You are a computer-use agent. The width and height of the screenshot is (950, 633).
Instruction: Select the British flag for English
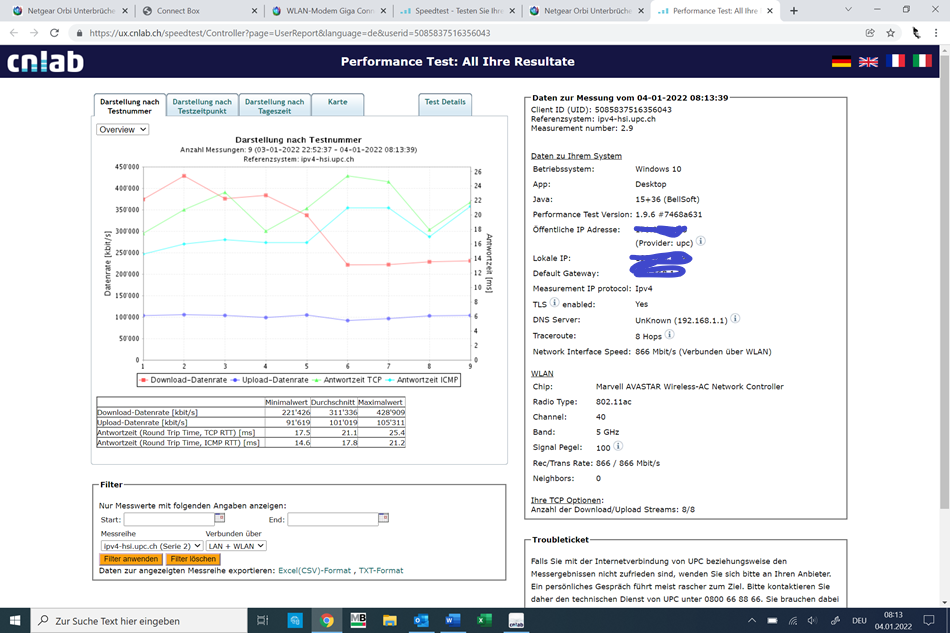pyautogui.click(x=868, y=62)
